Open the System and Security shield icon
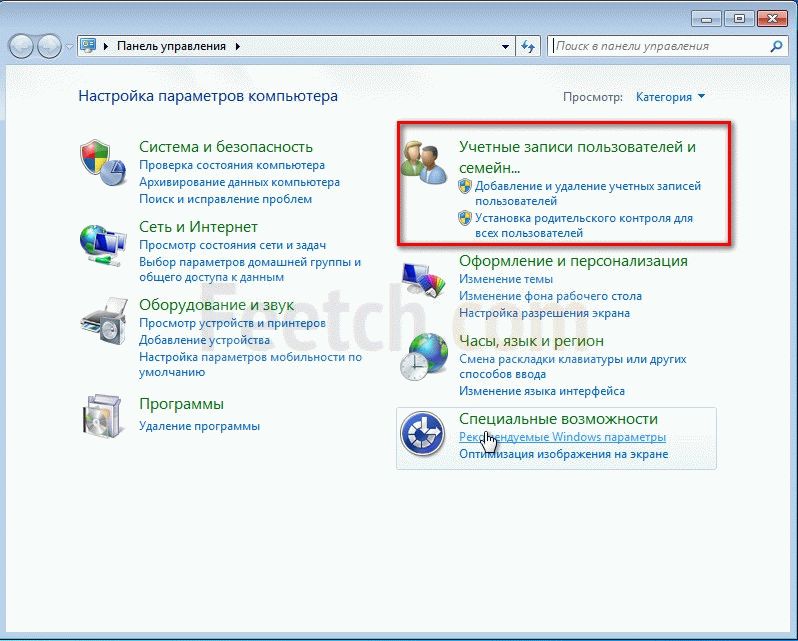The width and height of the screenshot is (798, 641). coord(103,162)
